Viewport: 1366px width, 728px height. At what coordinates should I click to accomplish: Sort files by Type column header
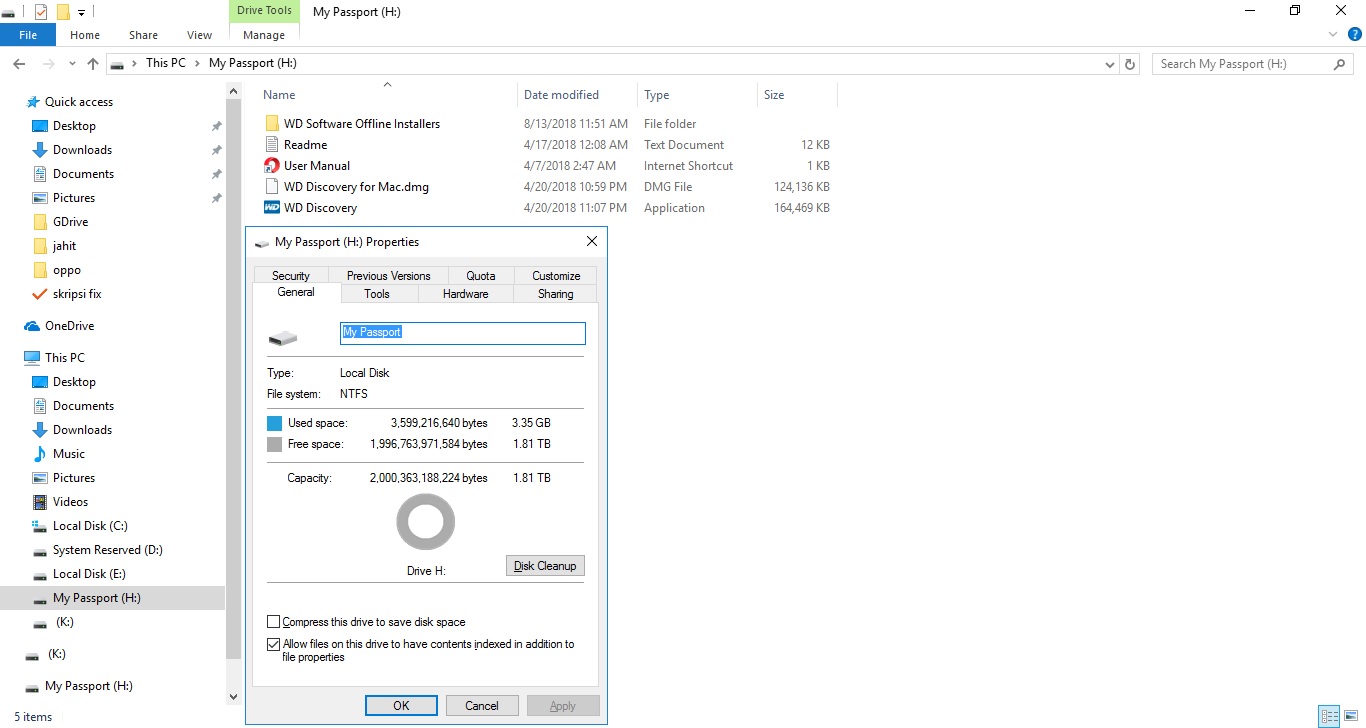(697, 95)
